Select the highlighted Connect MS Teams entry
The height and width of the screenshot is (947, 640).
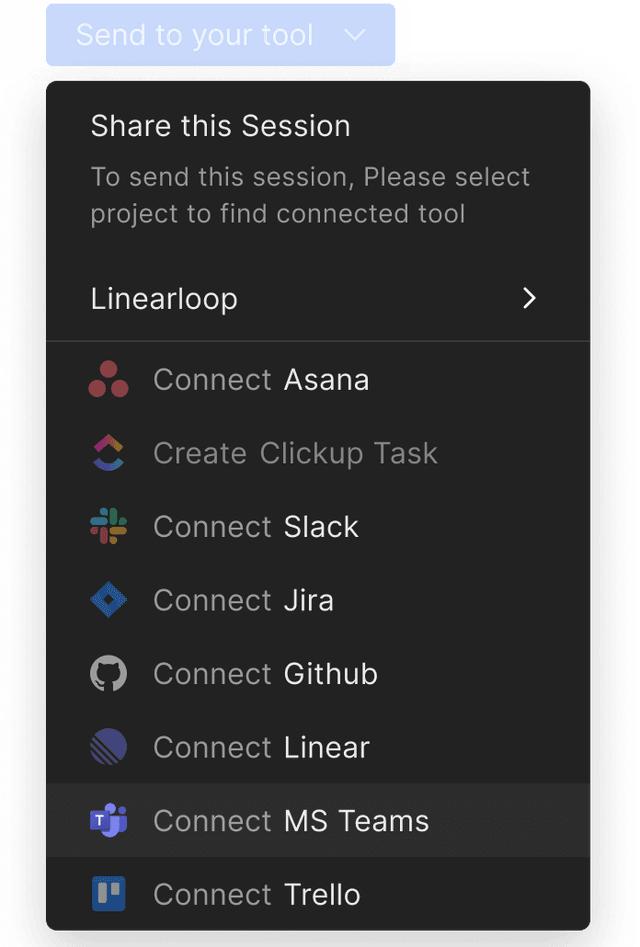pos(291,821)
